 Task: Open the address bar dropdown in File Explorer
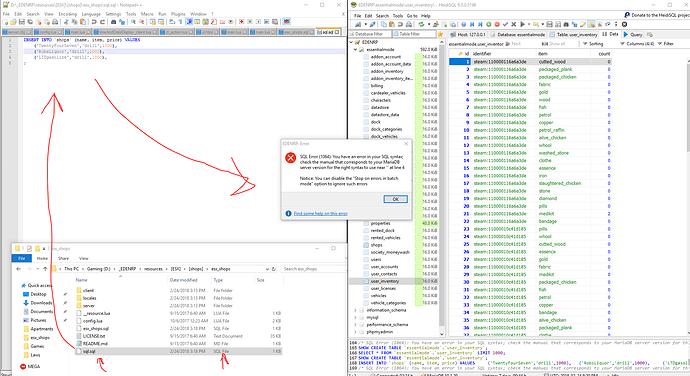point(267,269)
